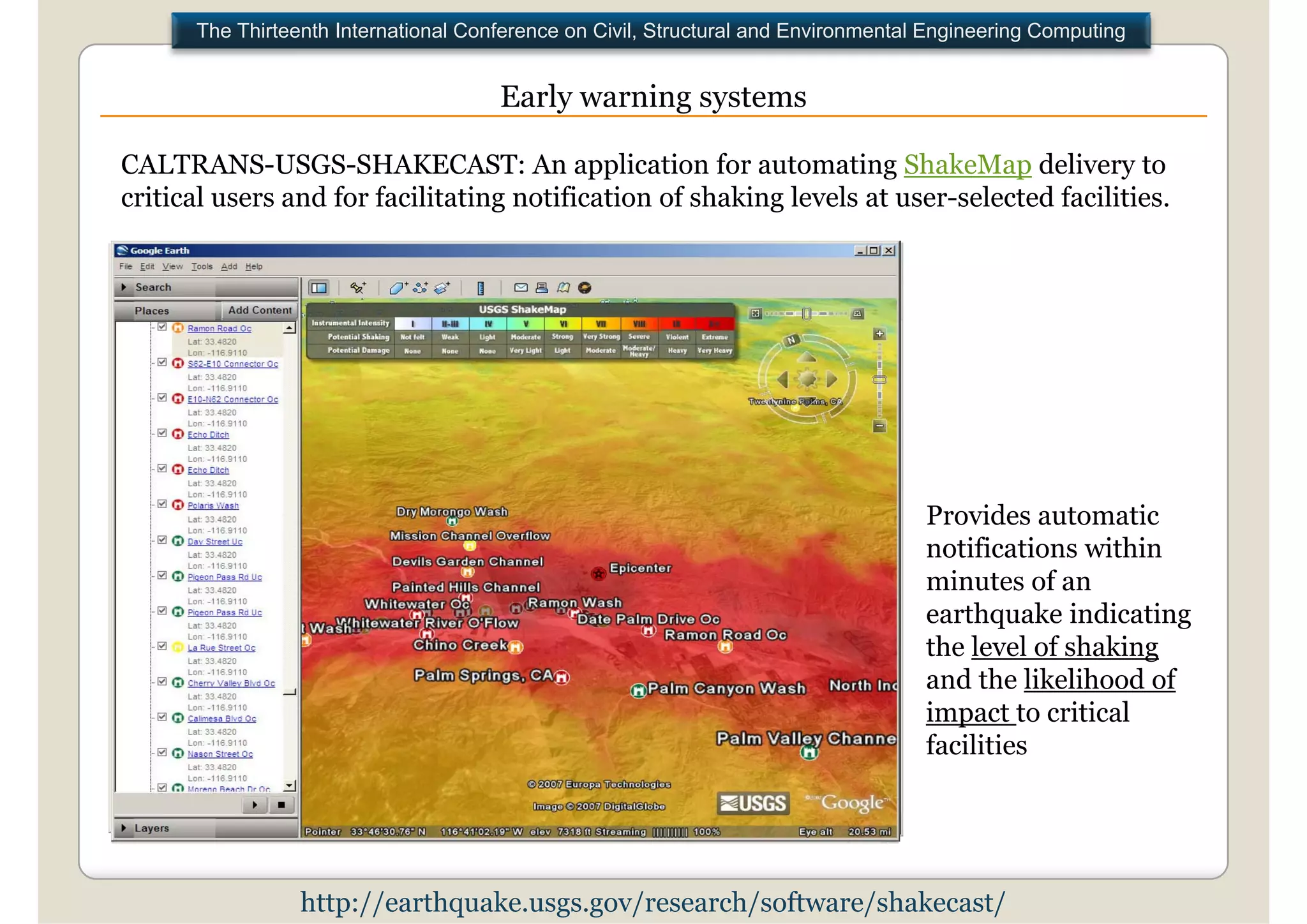Click the navigation up arrow
Image resolution: width=1307 pixels, height=924 pixels.
[807, 357]
